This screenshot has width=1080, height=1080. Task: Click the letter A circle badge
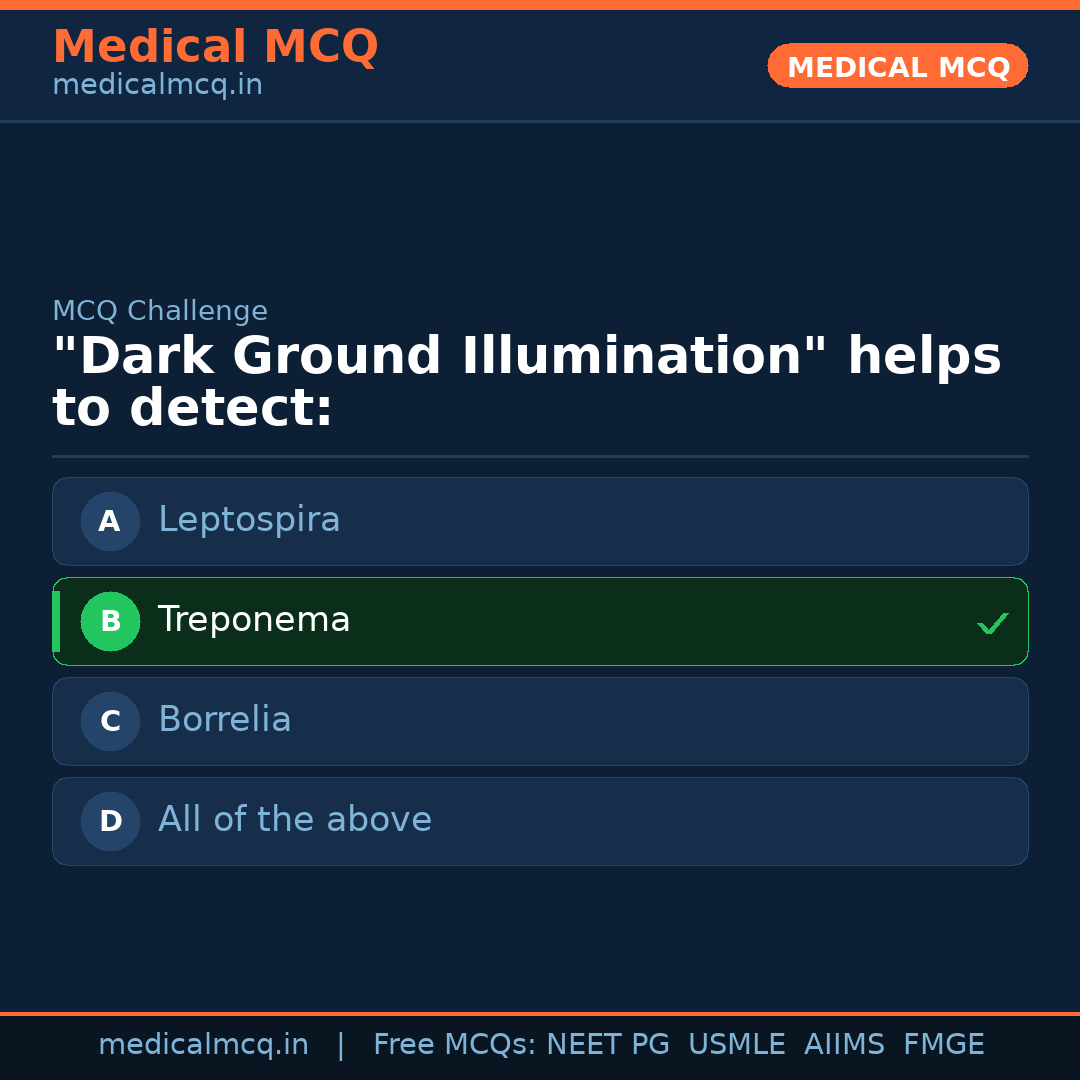(x=110, y=521)
